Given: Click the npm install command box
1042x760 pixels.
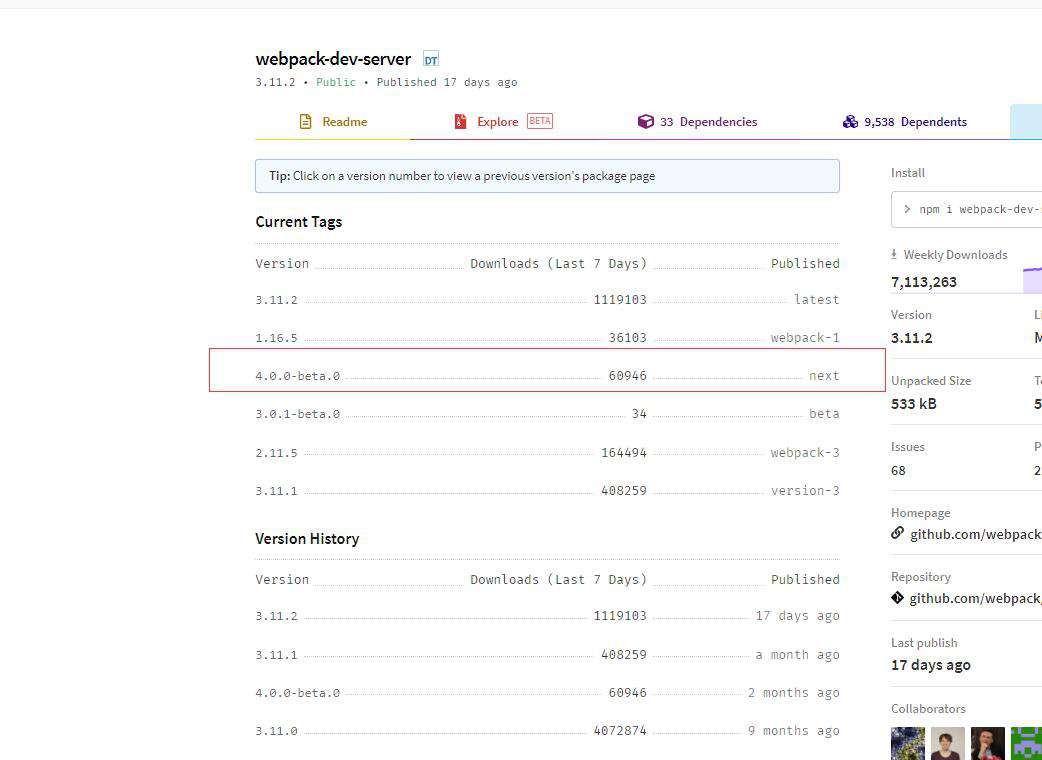Looking at the screenshot, I should click(966, 209).
